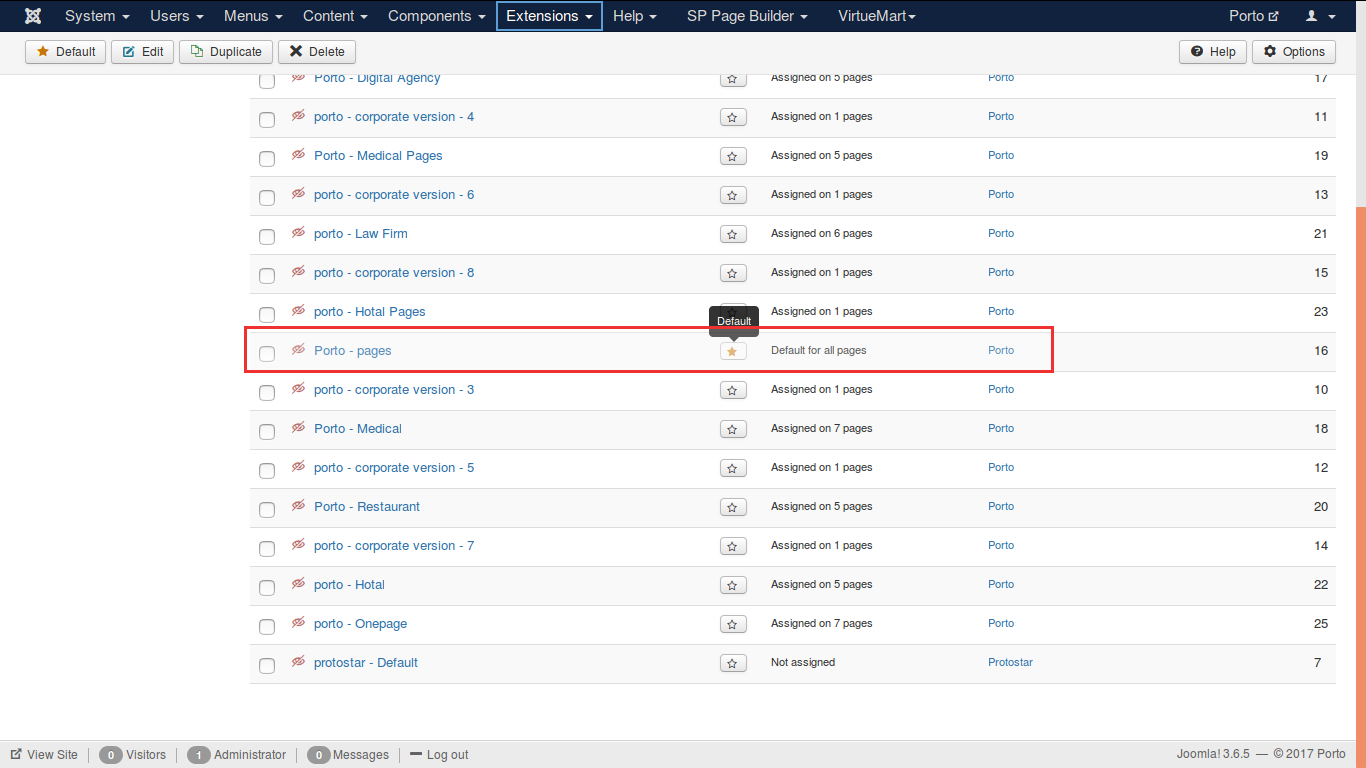
Task: Click the star for corporate version - 7
Action: tap(733, 547)
